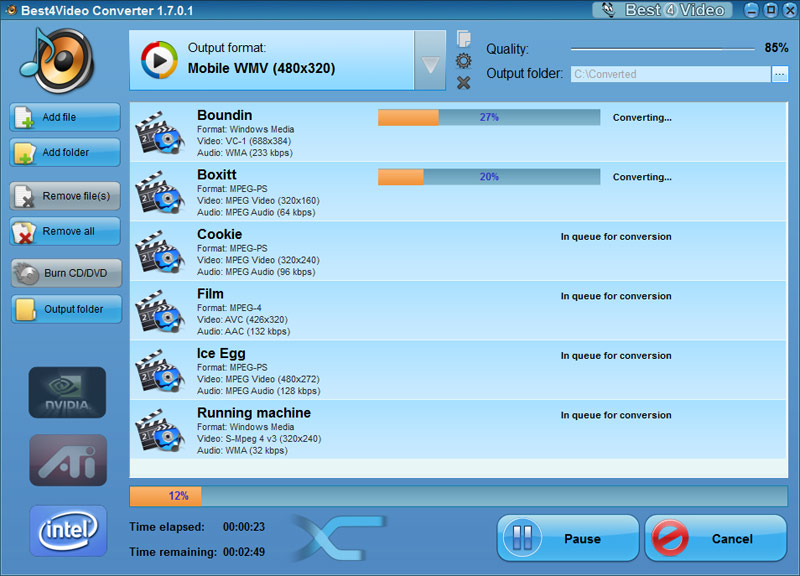Select the Cookie file title
Screen dimensions: 800x576
click(219, 234)
